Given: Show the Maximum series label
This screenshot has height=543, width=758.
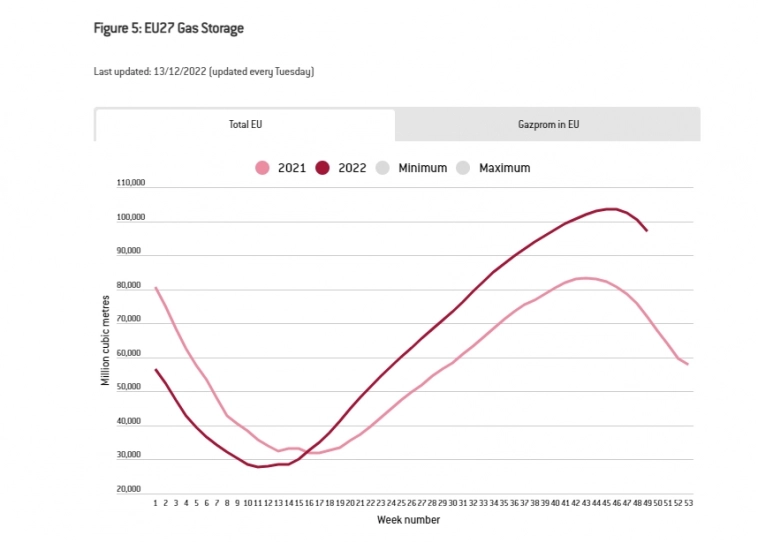Looking at the screenshot, I should [x=504, y=168].
